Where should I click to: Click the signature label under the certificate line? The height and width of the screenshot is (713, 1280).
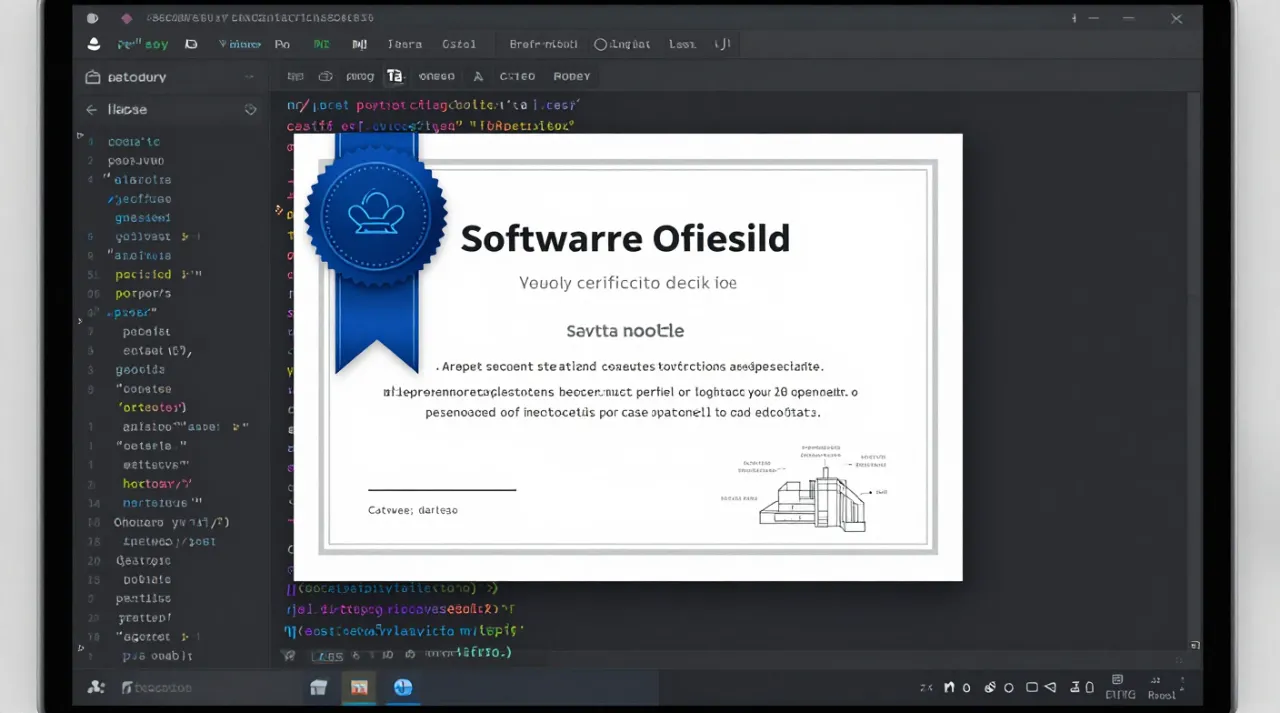413,510
